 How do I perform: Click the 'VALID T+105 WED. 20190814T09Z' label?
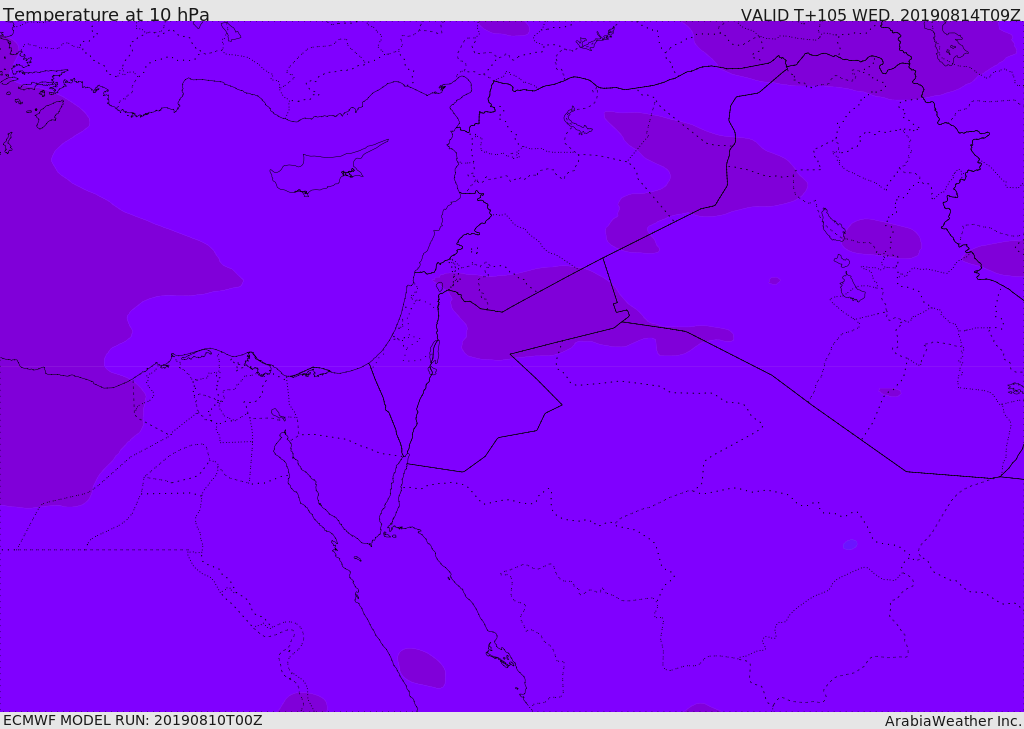tap(880, 14)
